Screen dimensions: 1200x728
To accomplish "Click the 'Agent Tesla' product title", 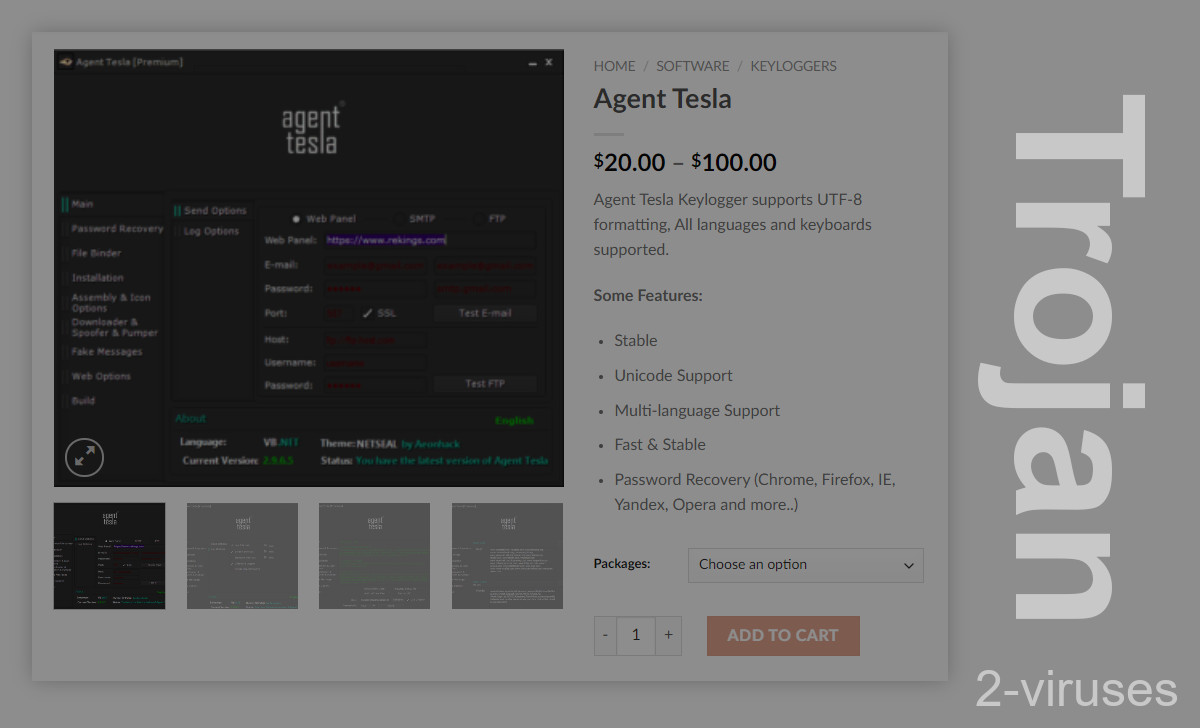I will (663, 99).
